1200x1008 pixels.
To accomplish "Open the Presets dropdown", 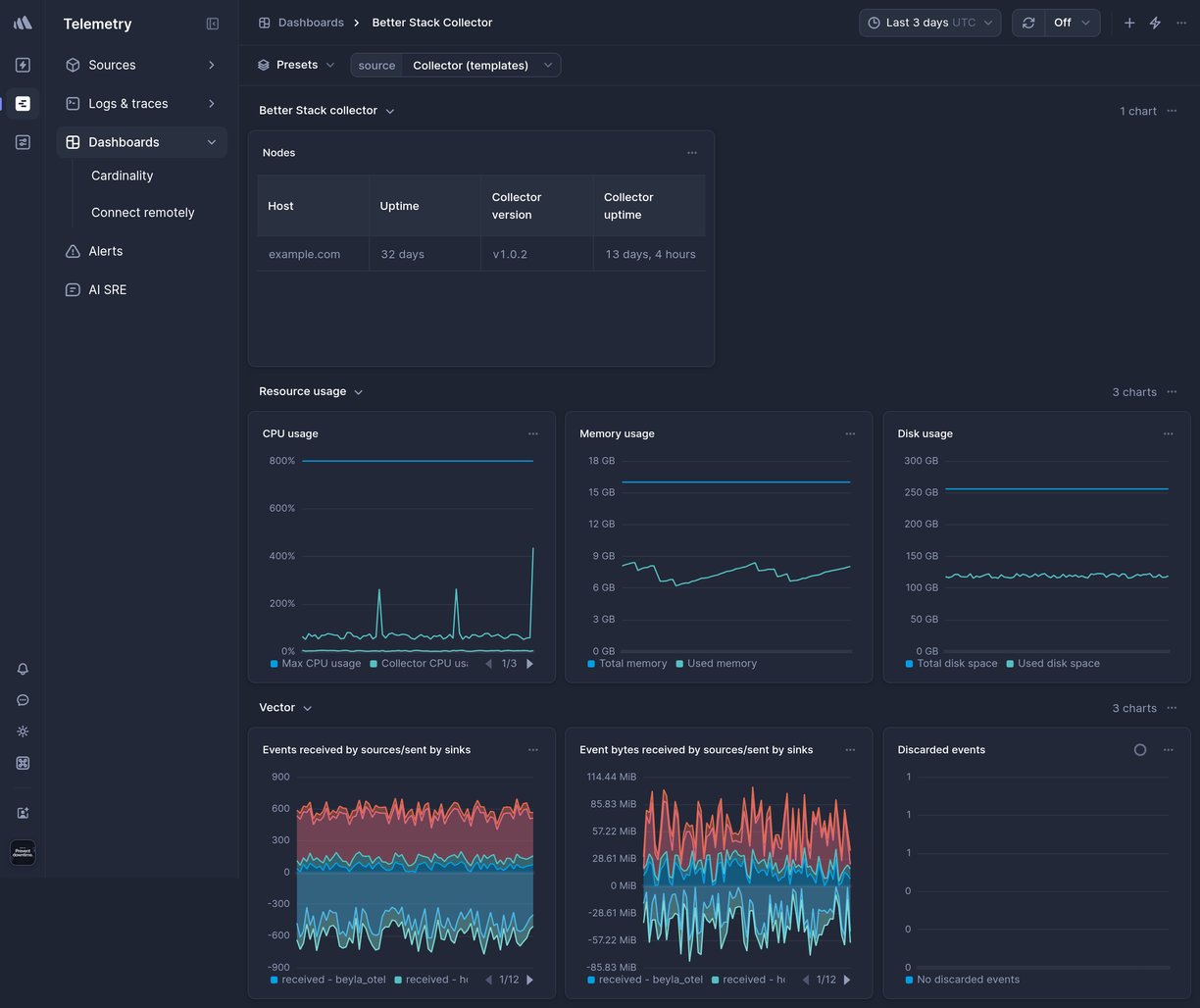I will [296, 65].
